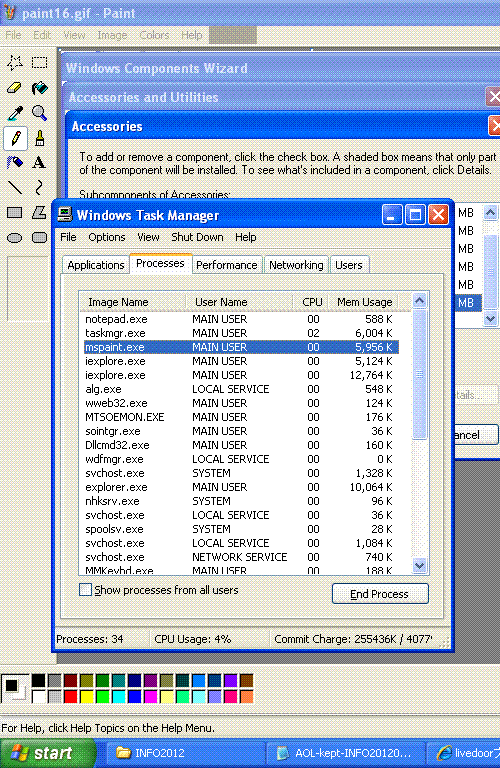Pick the black color swatch in palette
The width and height of the screenshot is (500, 768).
(39, 680)
